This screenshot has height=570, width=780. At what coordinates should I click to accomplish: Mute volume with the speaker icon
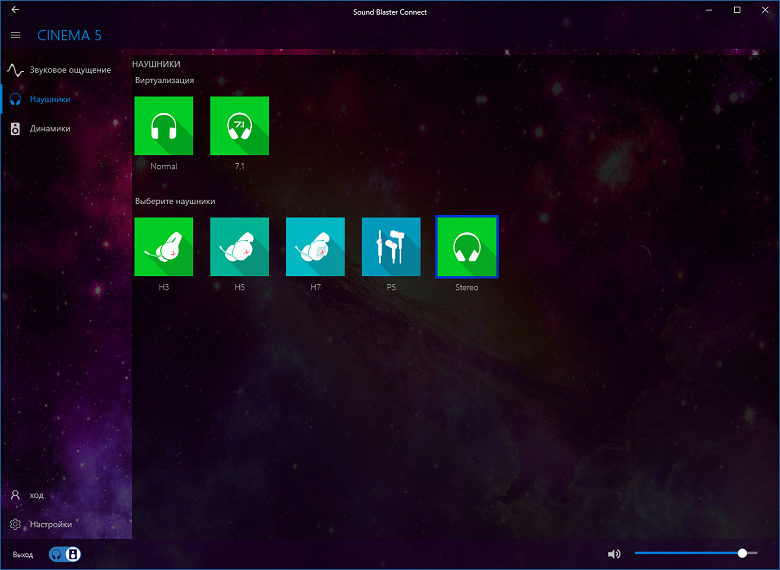pyautogui.click(x=614, y=554)
